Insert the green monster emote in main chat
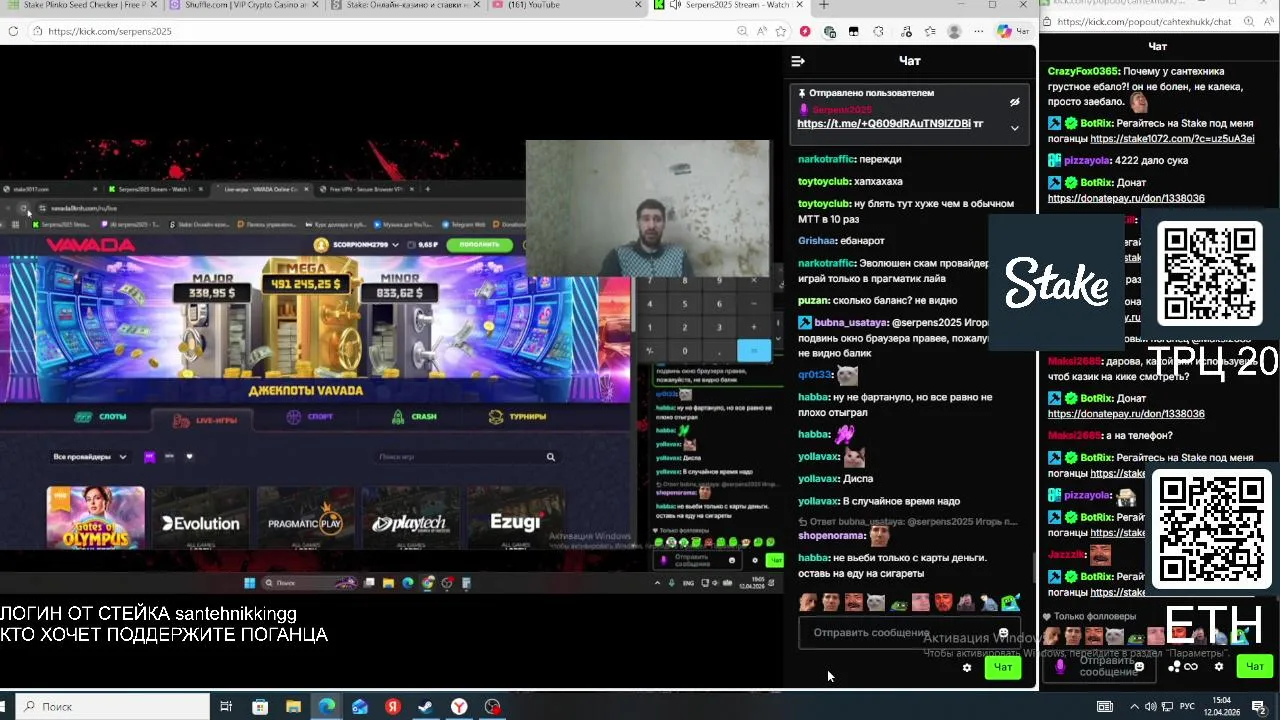Screen dimensions: 1280x720 (x=1011, y=602)
